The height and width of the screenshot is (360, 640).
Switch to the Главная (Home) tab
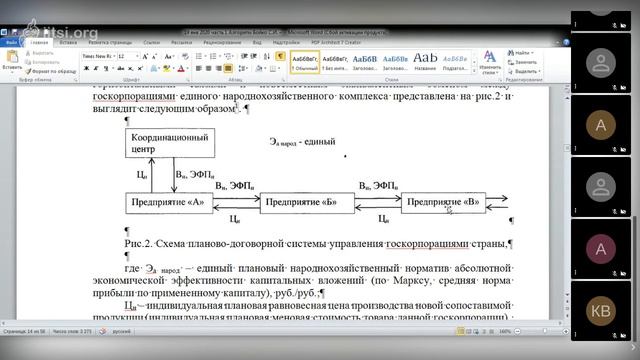[39, 42]
